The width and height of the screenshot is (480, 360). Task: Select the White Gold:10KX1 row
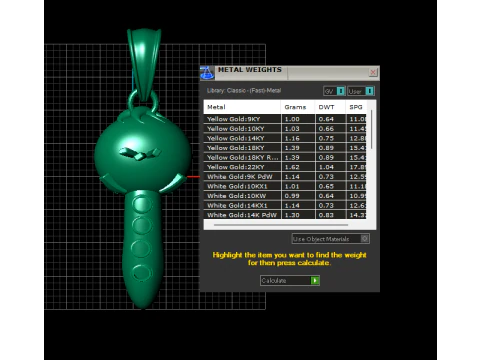click(285, 186)
